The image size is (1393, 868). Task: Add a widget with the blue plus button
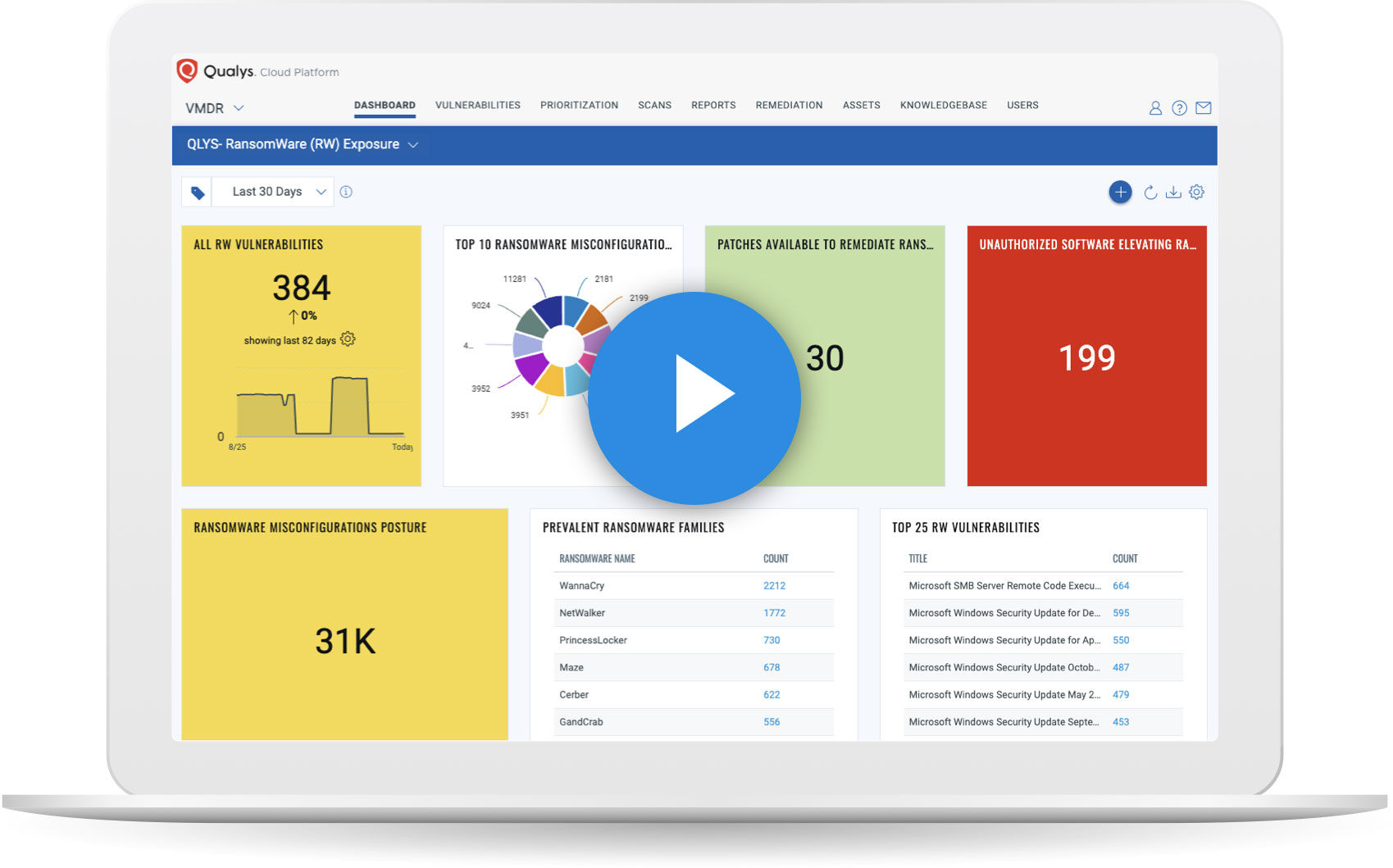click(1120, 192)
